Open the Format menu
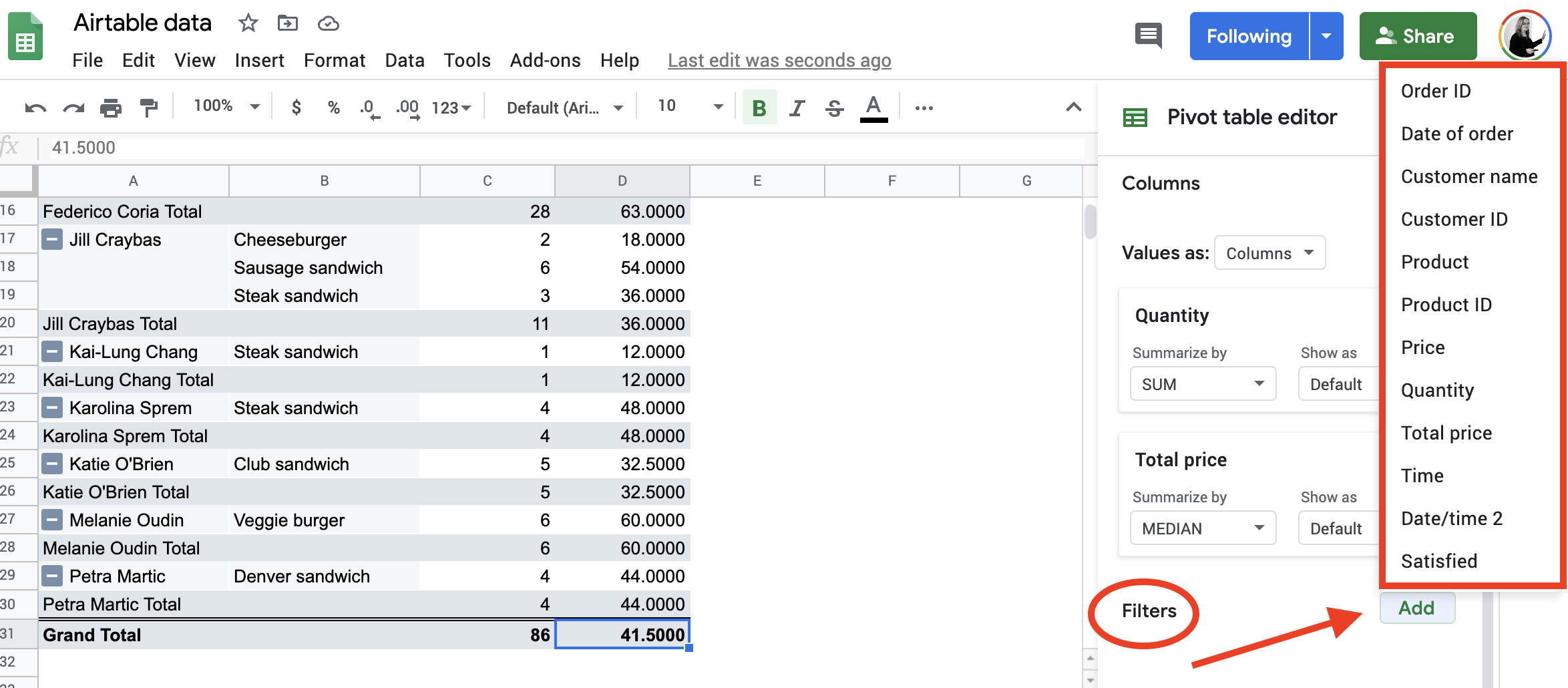1568x688 pixels. (x=334, y=60)
